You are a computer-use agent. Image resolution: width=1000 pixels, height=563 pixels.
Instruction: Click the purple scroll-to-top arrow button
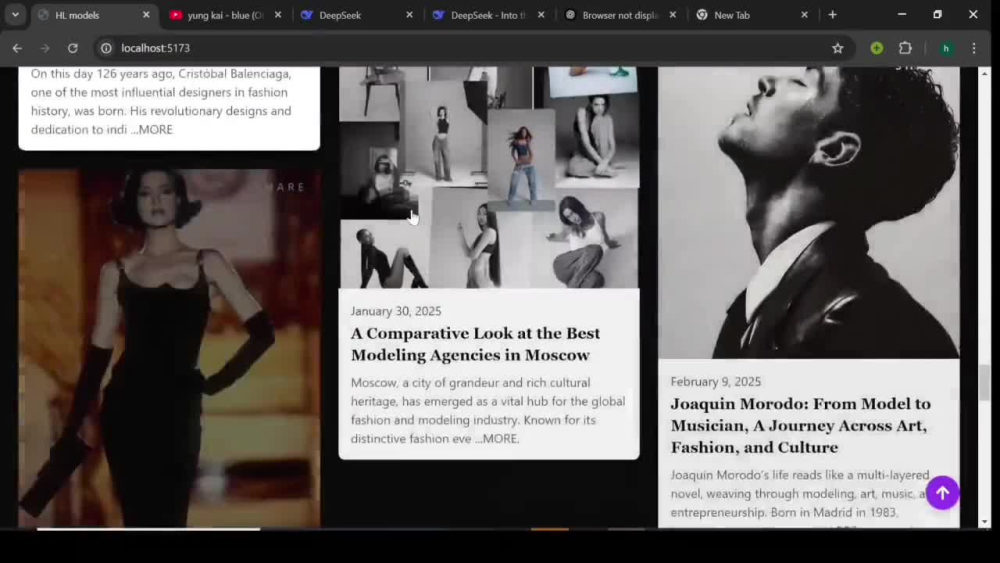[x=942, y=493]
